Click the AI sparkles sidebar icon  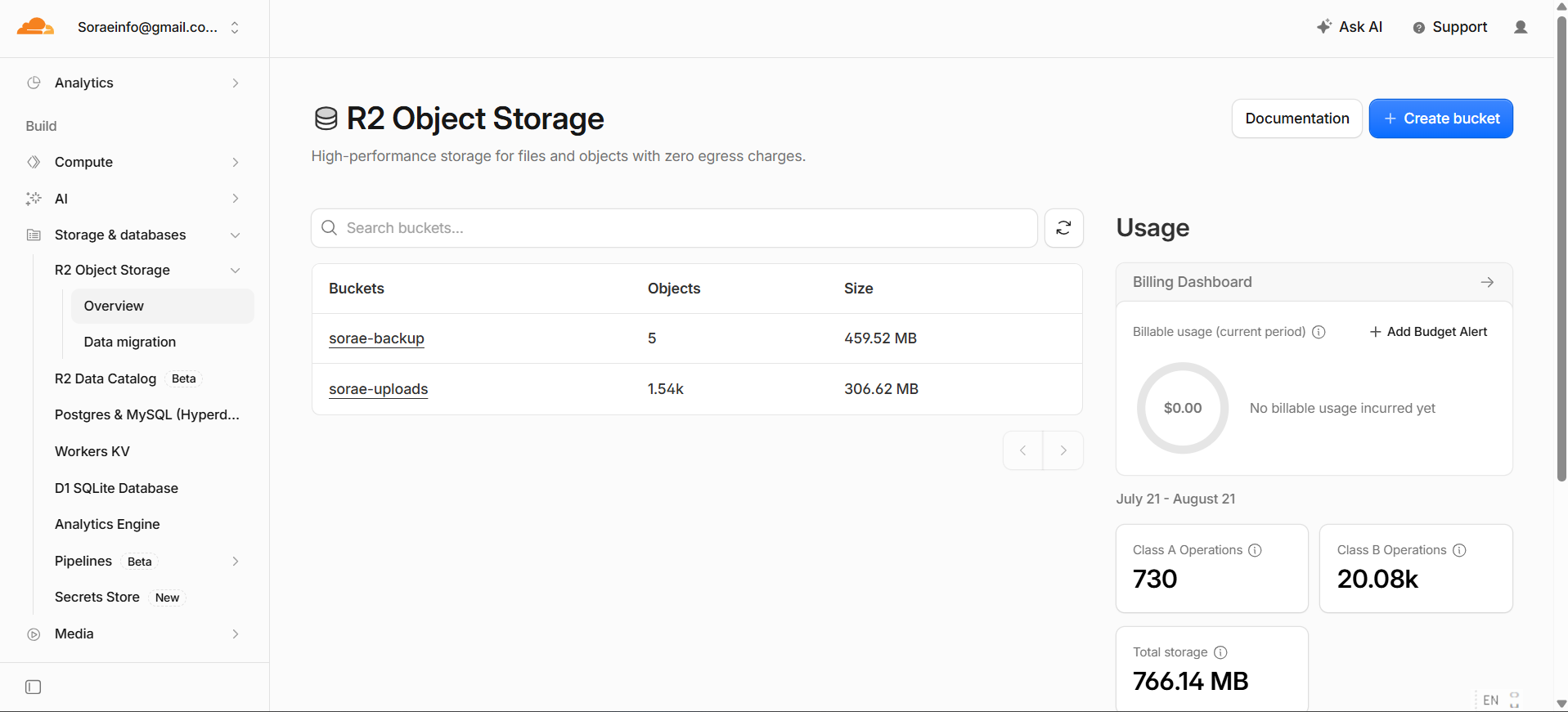click(x=34, y=199)
